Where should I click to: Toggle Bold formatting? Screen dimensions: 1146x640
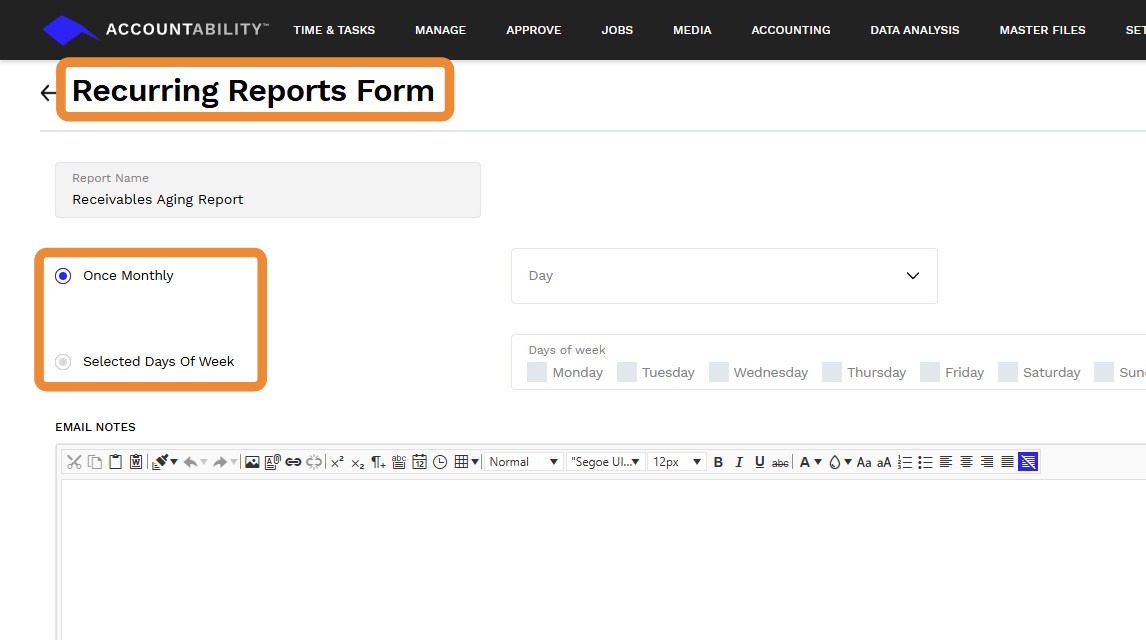coord(718,462)
